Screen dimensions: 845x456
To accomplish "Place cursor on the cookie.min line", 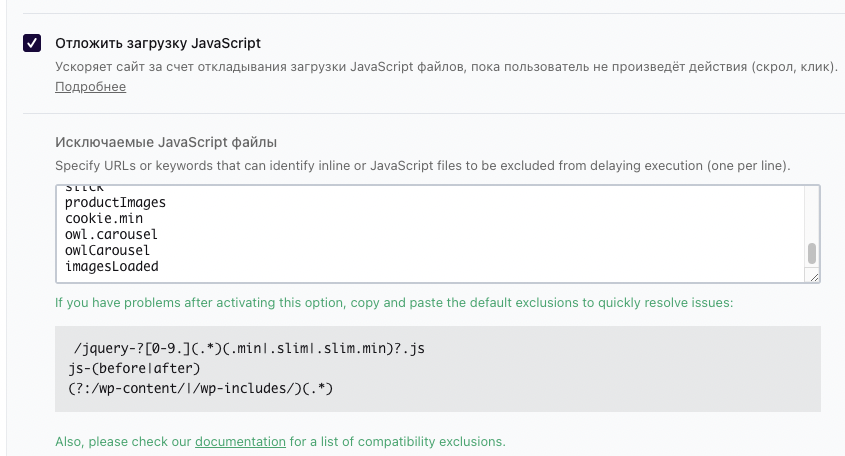I will [105, 219].
